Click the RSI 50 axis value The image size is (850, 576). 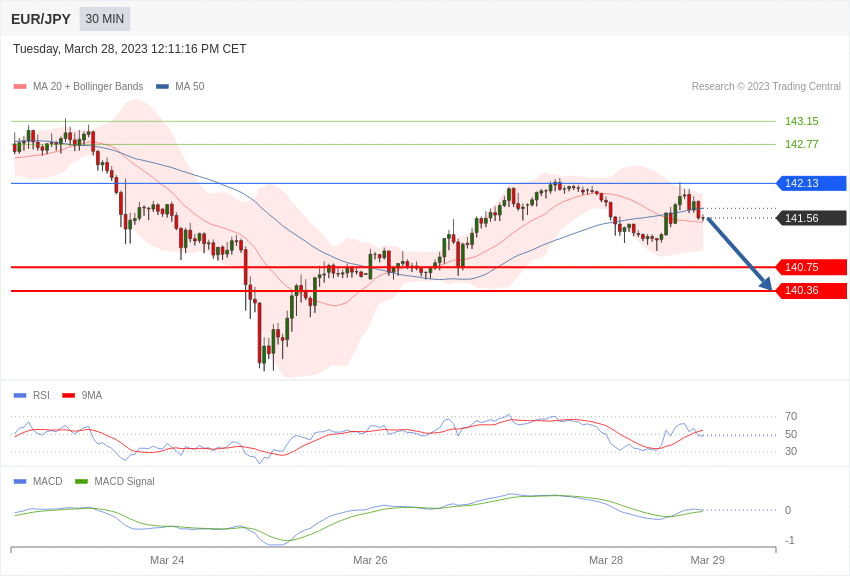(x=791, y=434)
